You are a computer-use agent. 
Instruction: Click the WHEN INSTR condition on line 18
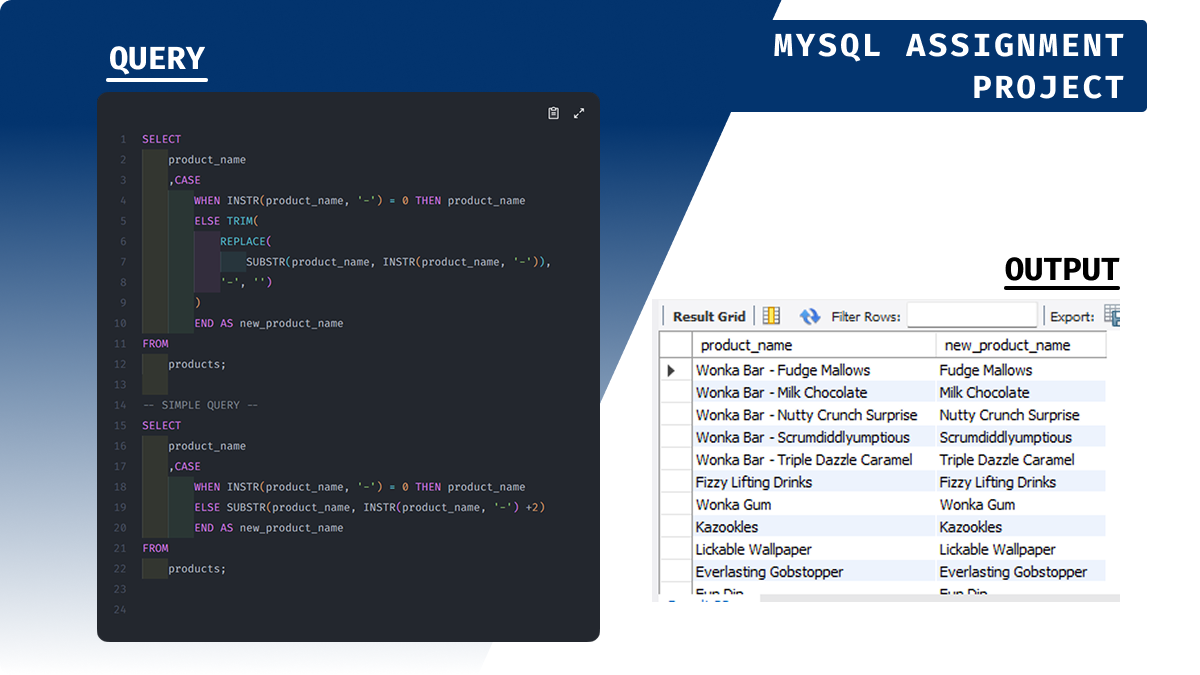click(x=360, y=487)
